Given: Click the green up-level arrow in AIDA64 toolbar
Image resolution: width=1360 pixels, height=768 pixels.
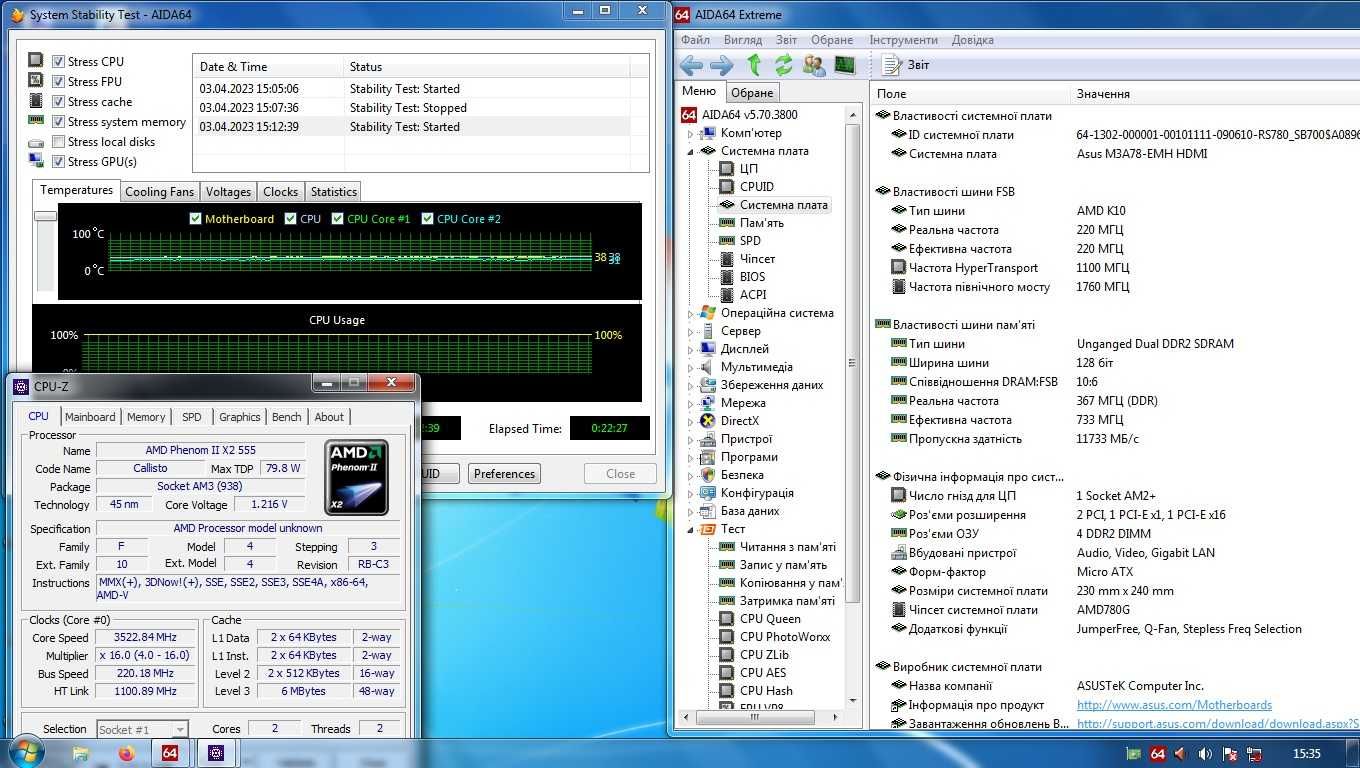Looking at the screenshot, I should 754,65.
